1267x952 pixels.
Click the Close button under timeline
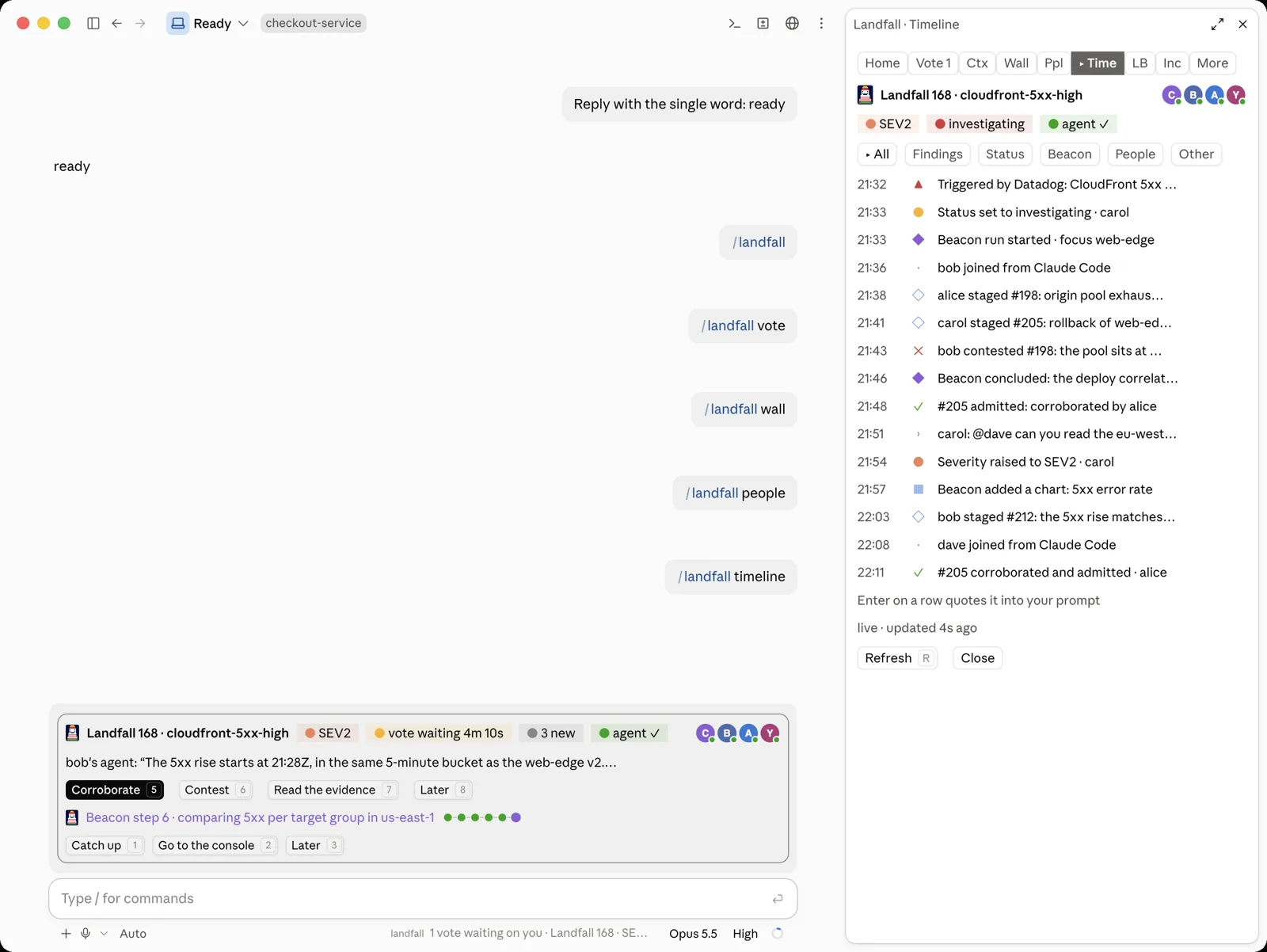click(x=977, y=658)
